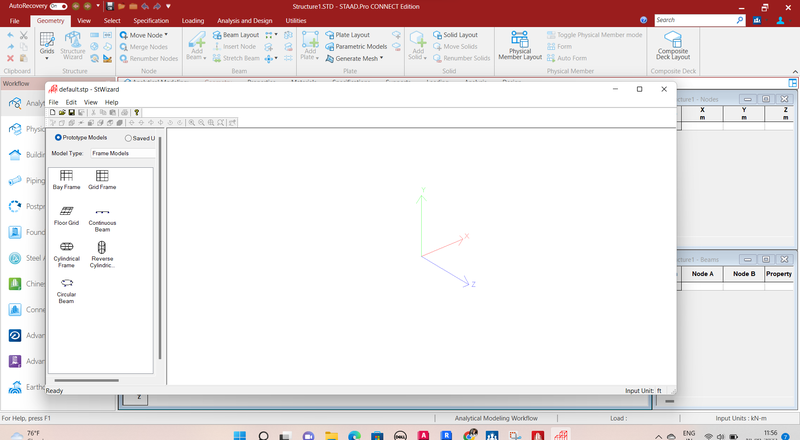800x440 pixels.
Task: Open the Model Type dropdown
Action: (x=123, y=153)
